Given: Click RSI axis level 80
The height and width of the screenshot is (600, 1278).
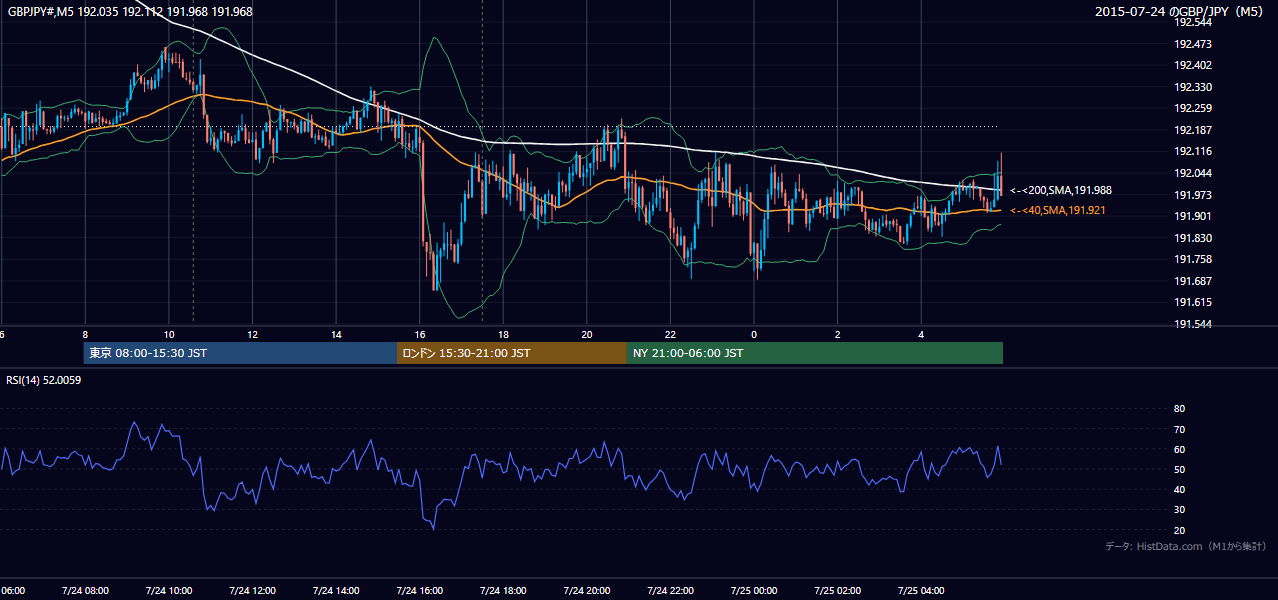Looking at the screenshot, I should (1179, 409).
